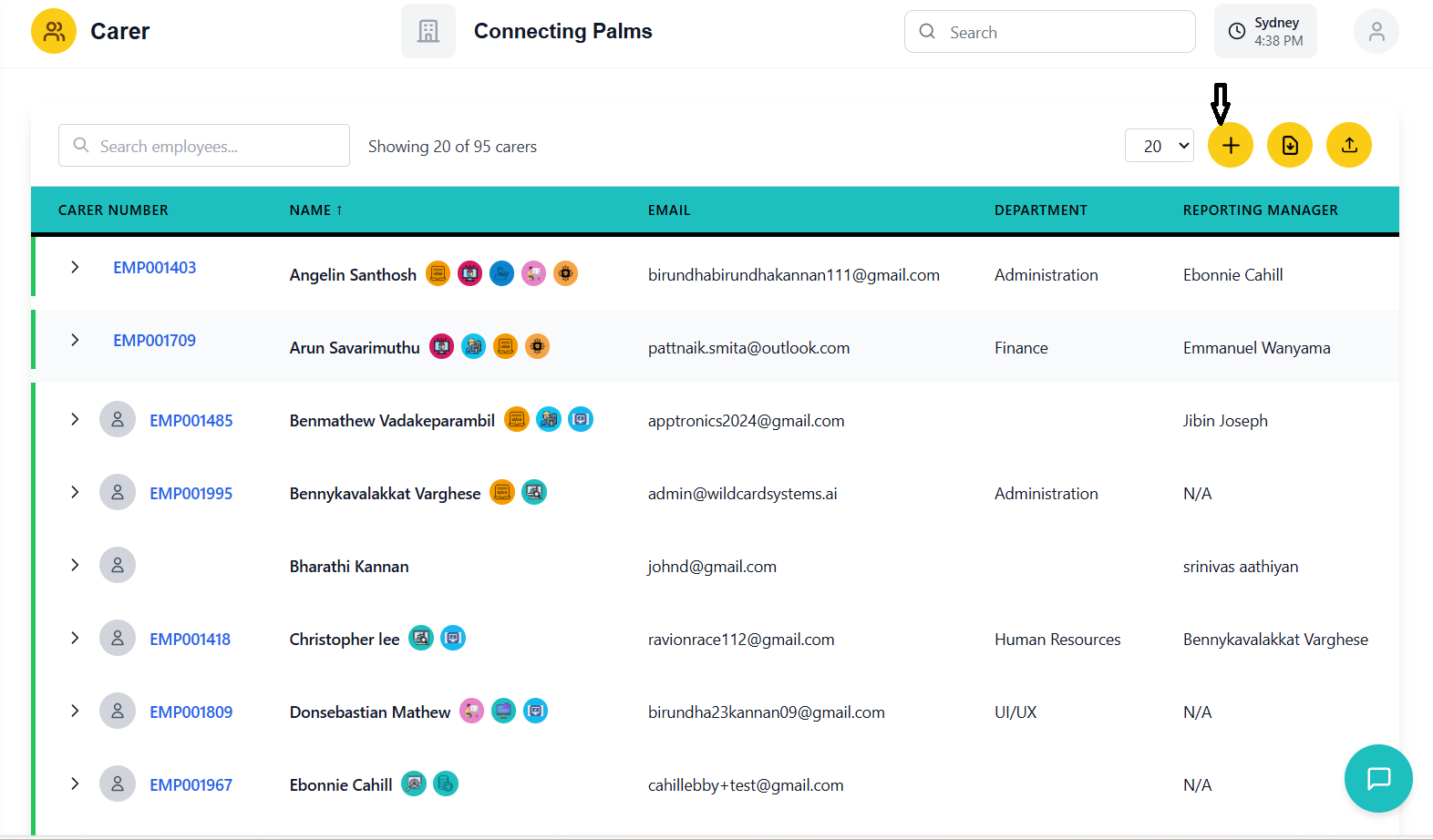Open the chat bubble widget

(1377, 778)
